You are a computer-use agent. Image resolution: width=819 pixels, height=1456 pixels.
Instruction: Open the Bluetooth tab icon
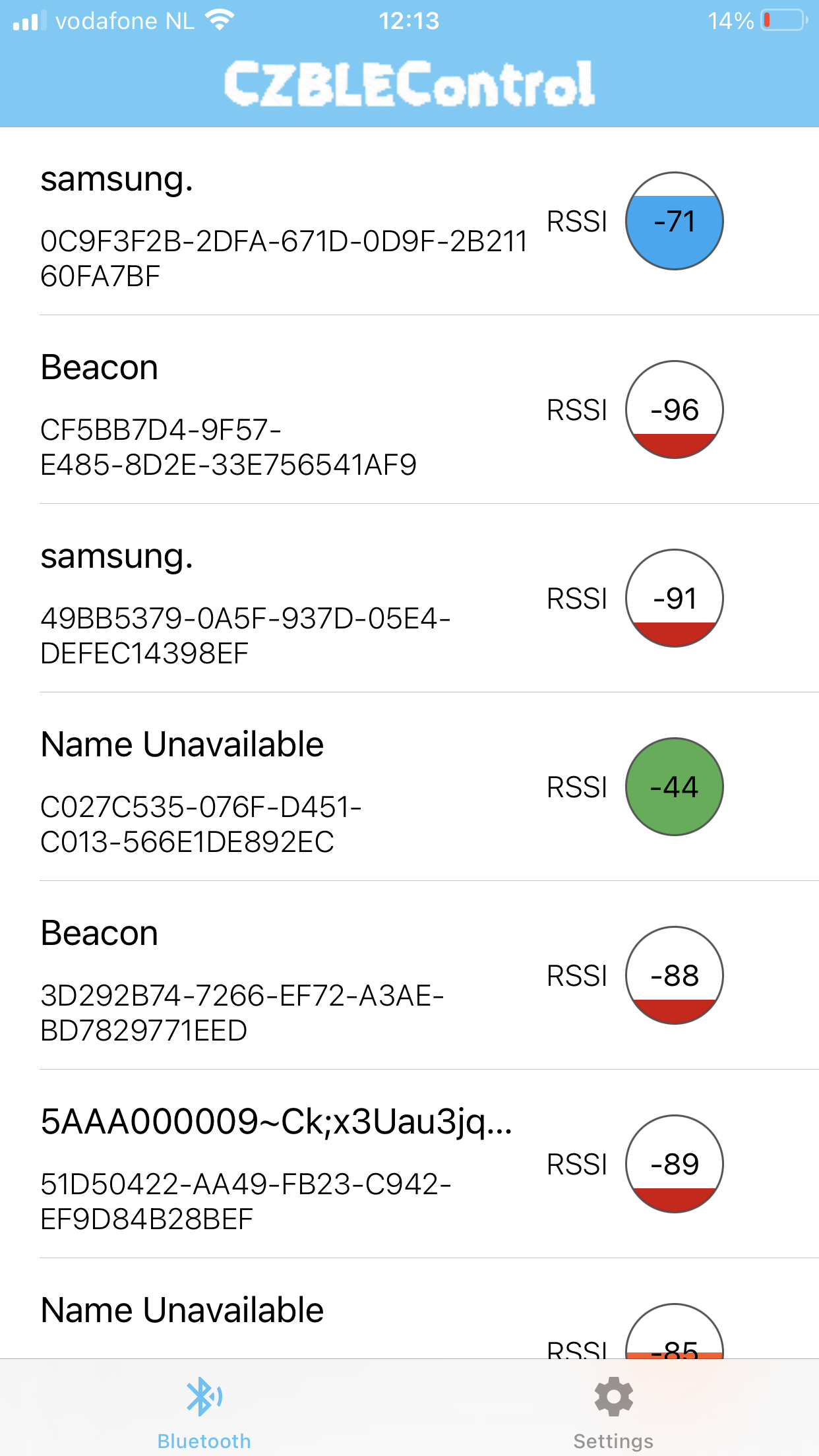(204, 1396)
